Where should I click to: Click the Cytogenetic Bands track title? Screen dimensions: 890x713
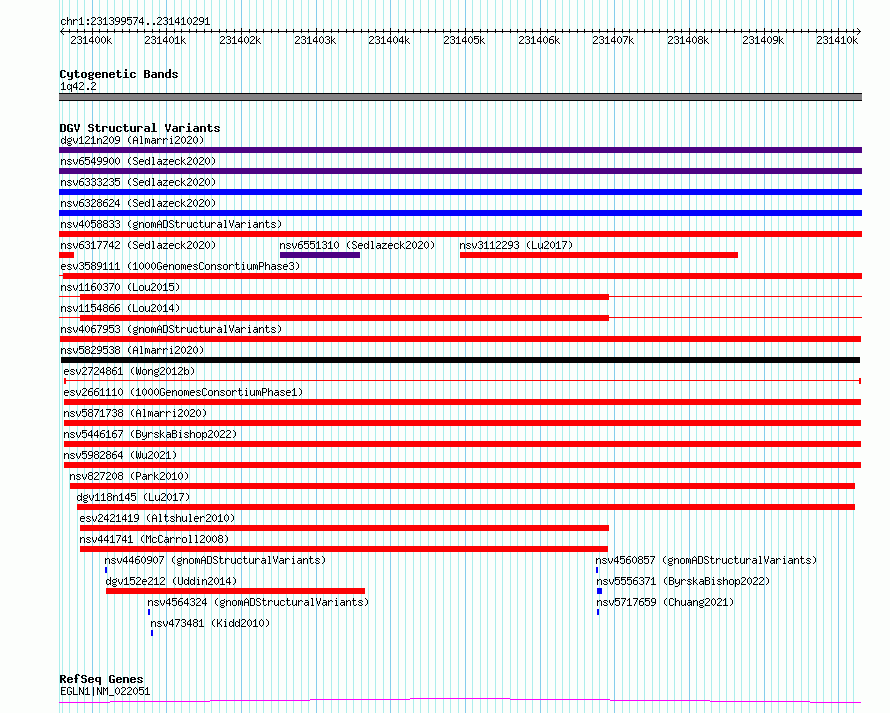pos(119,74)
